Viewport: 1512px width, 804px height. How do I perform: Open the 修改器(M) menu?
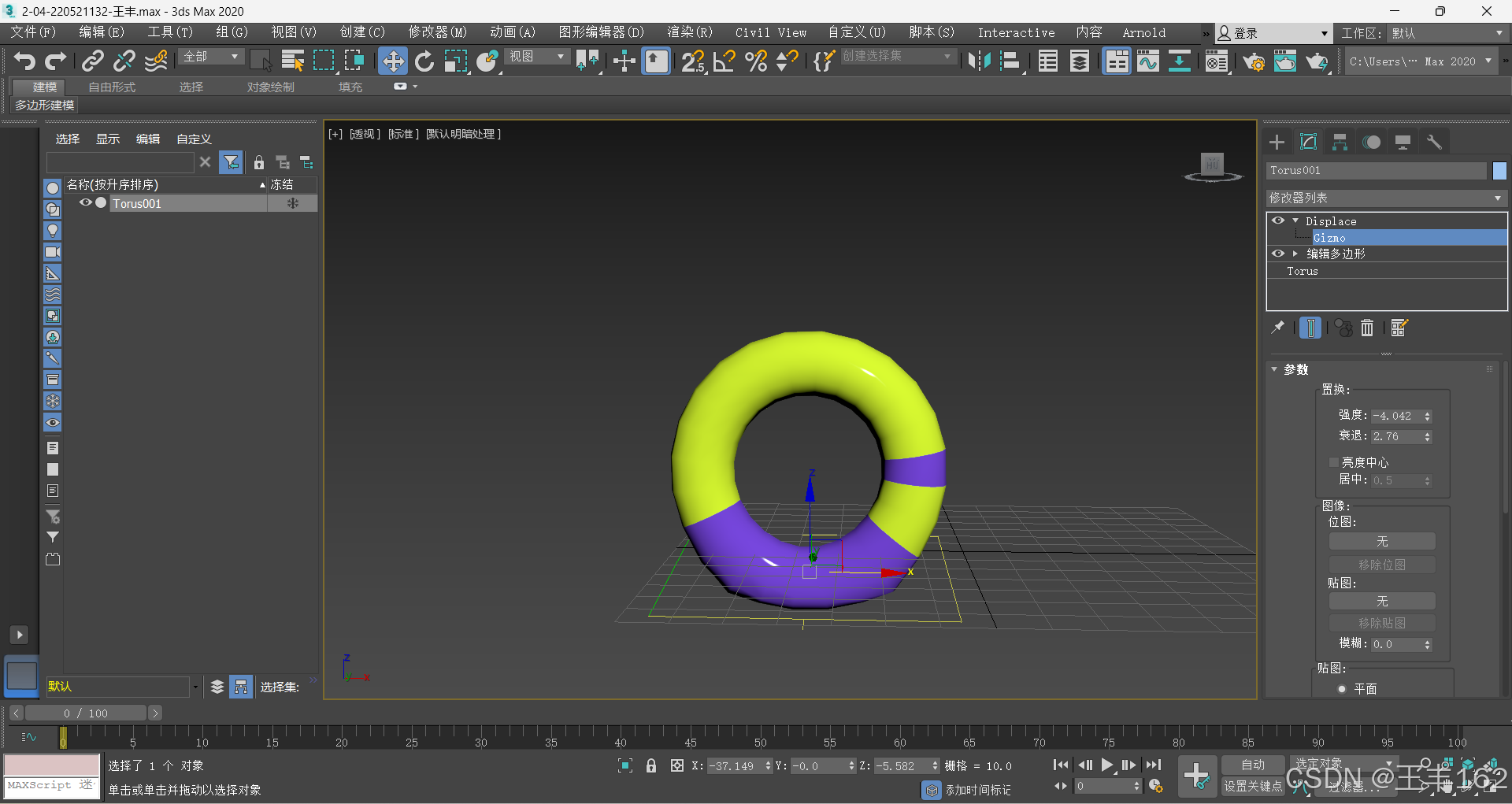point(437,32)
